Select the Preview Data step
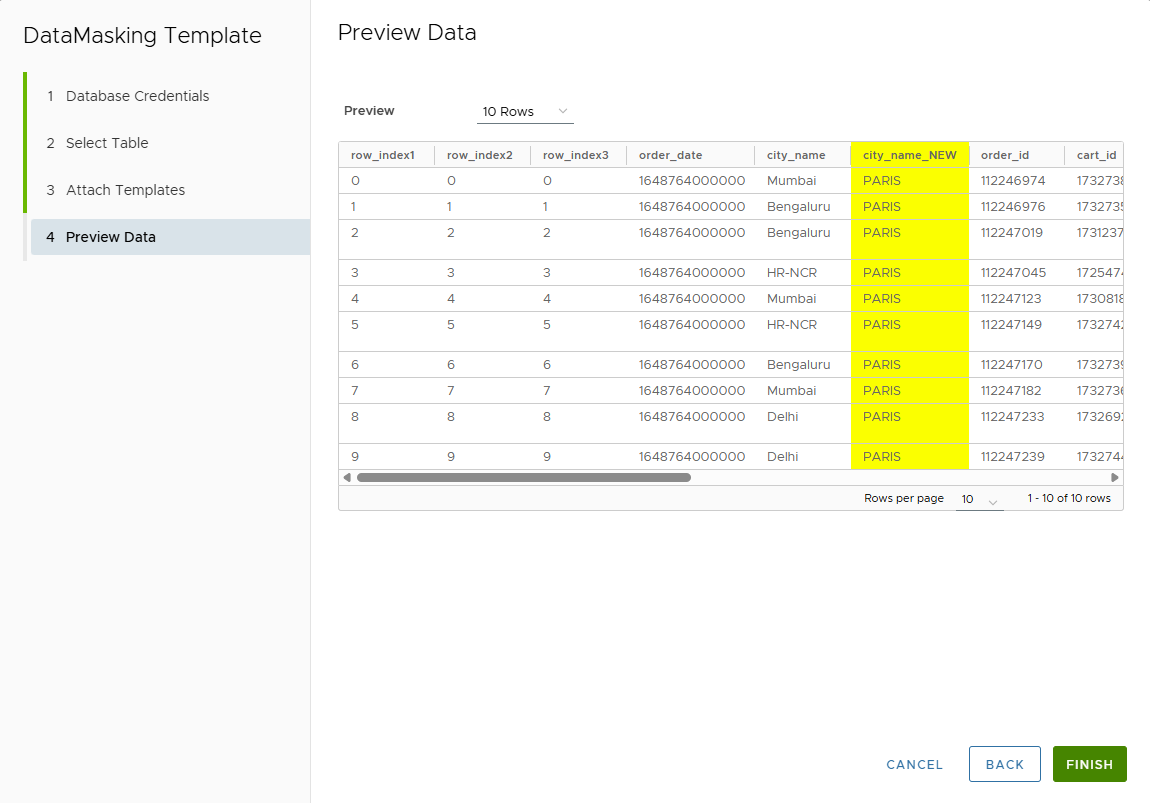 (110, 237)
